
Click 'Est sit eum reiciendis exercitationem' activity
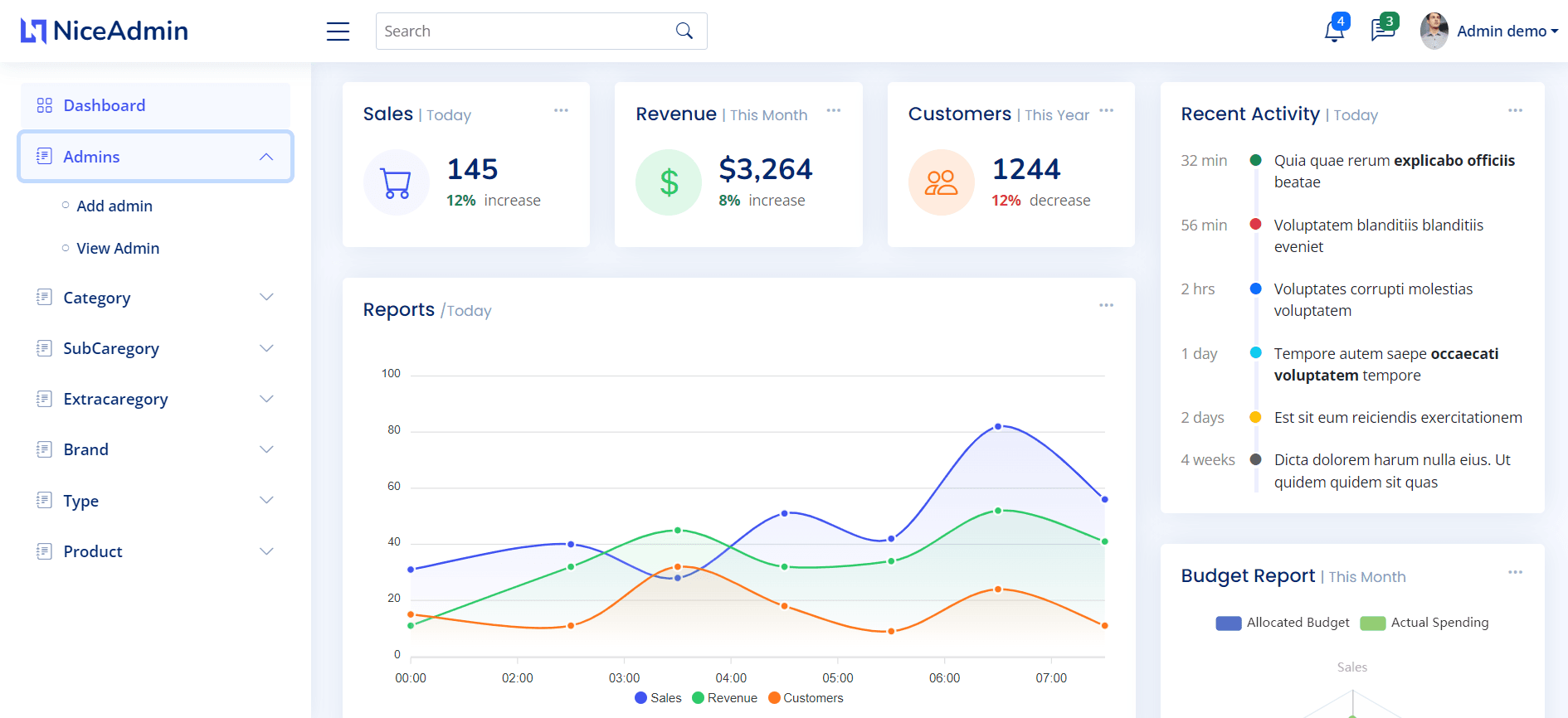click(x=1398, y=418)
